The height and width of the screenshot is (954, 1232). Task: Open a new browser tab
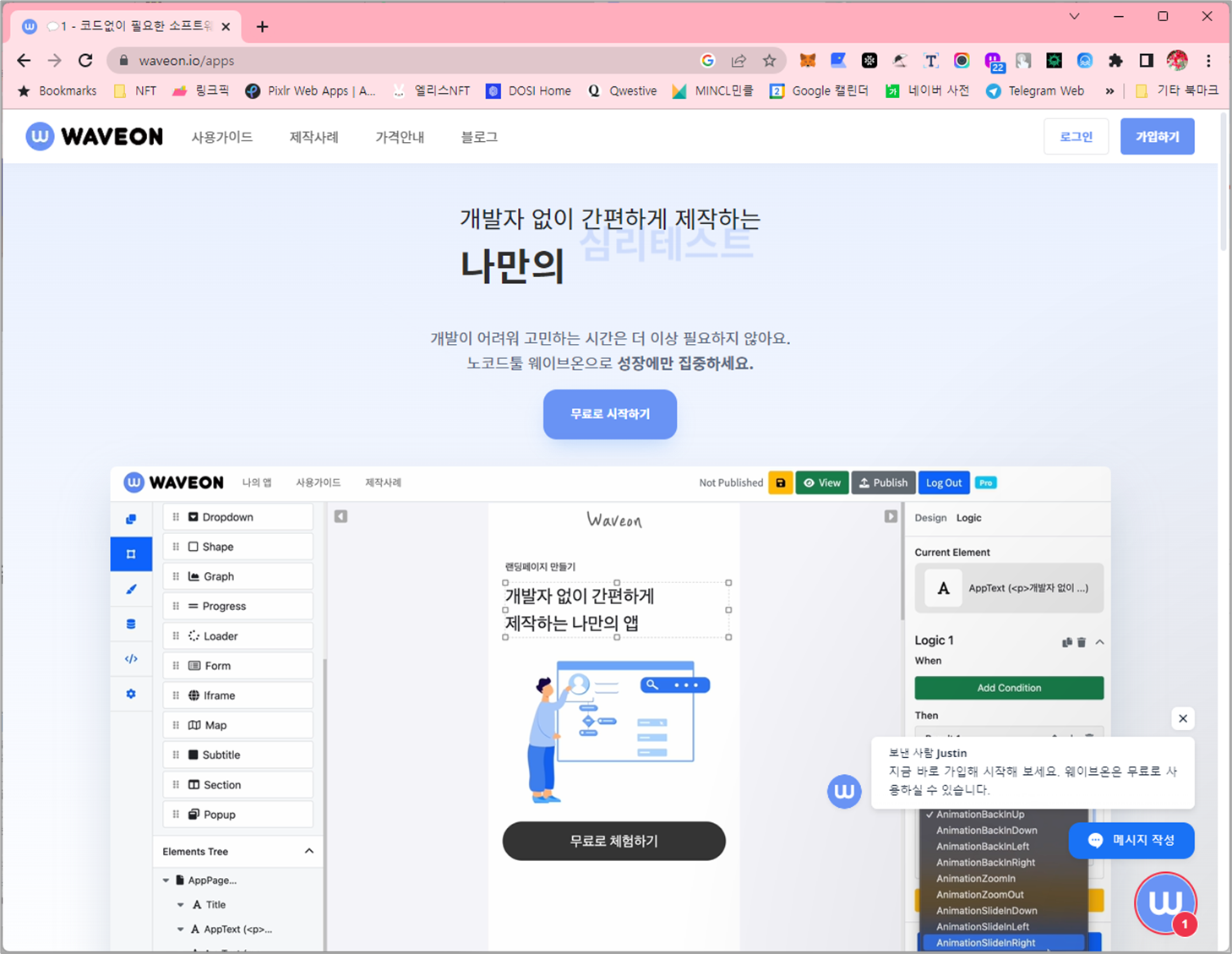pyautogui.click(x=263, y=27)
